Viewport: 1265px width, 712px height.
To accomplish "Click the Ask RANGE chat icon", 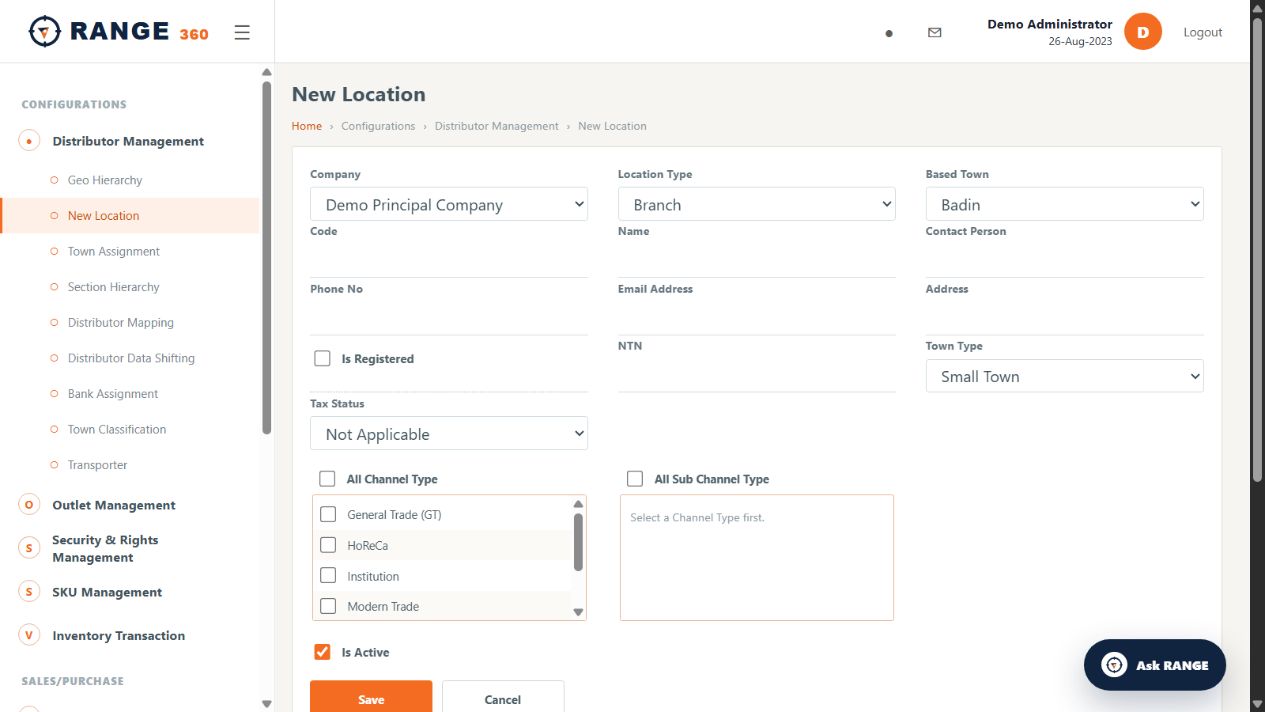I will point(1114,665).
